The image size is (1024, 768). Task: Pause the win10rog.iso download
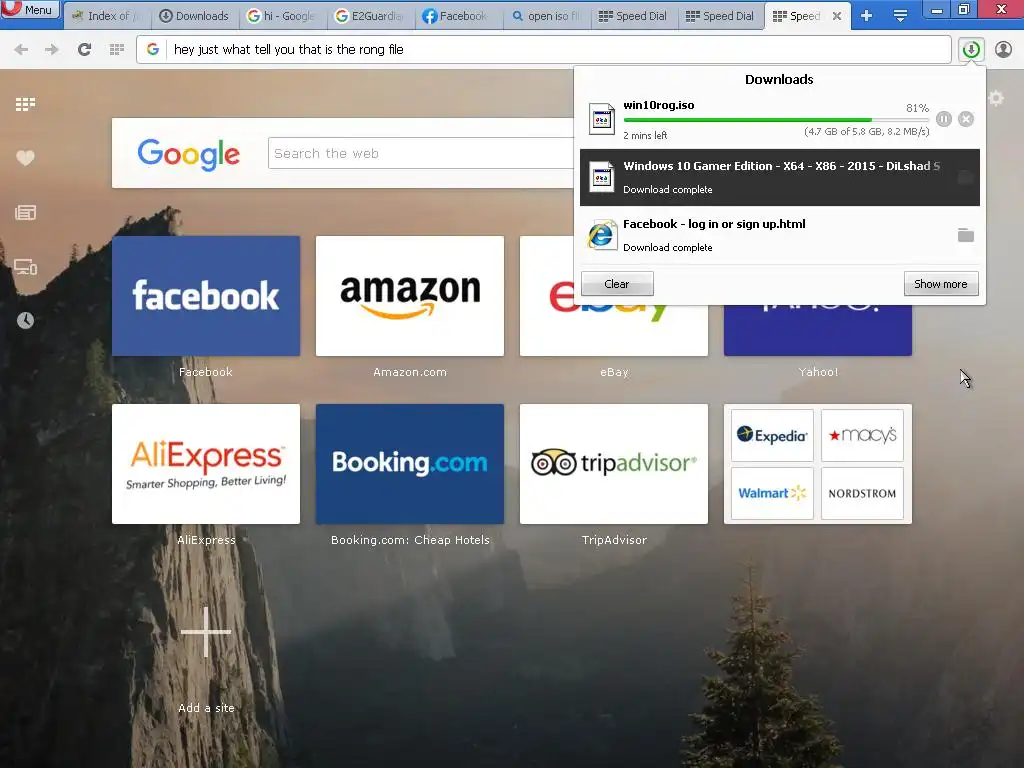[944, 119]
